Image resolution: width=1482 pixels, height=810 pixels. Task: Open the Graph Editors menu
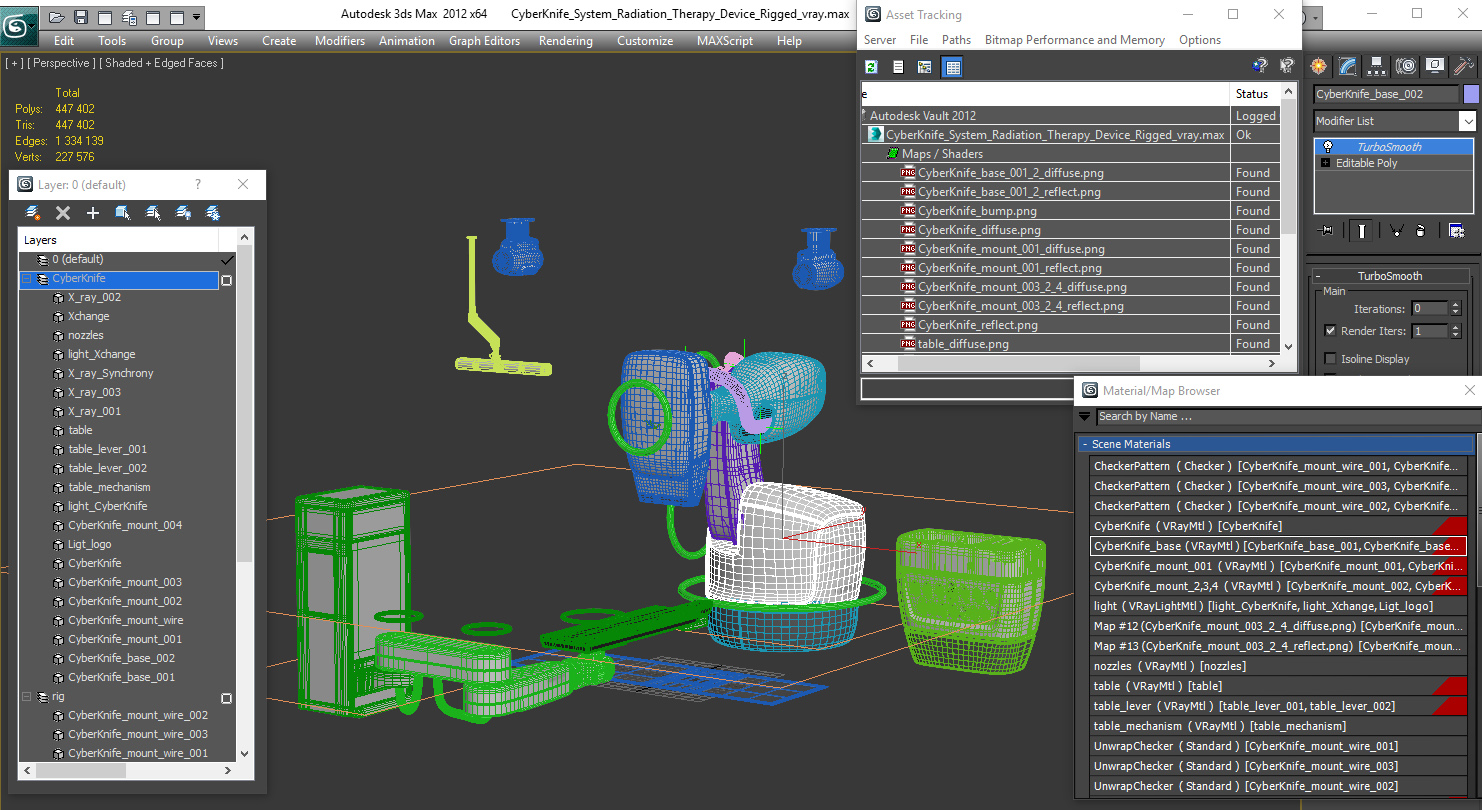pyautogui.click(x=484, y=41)
